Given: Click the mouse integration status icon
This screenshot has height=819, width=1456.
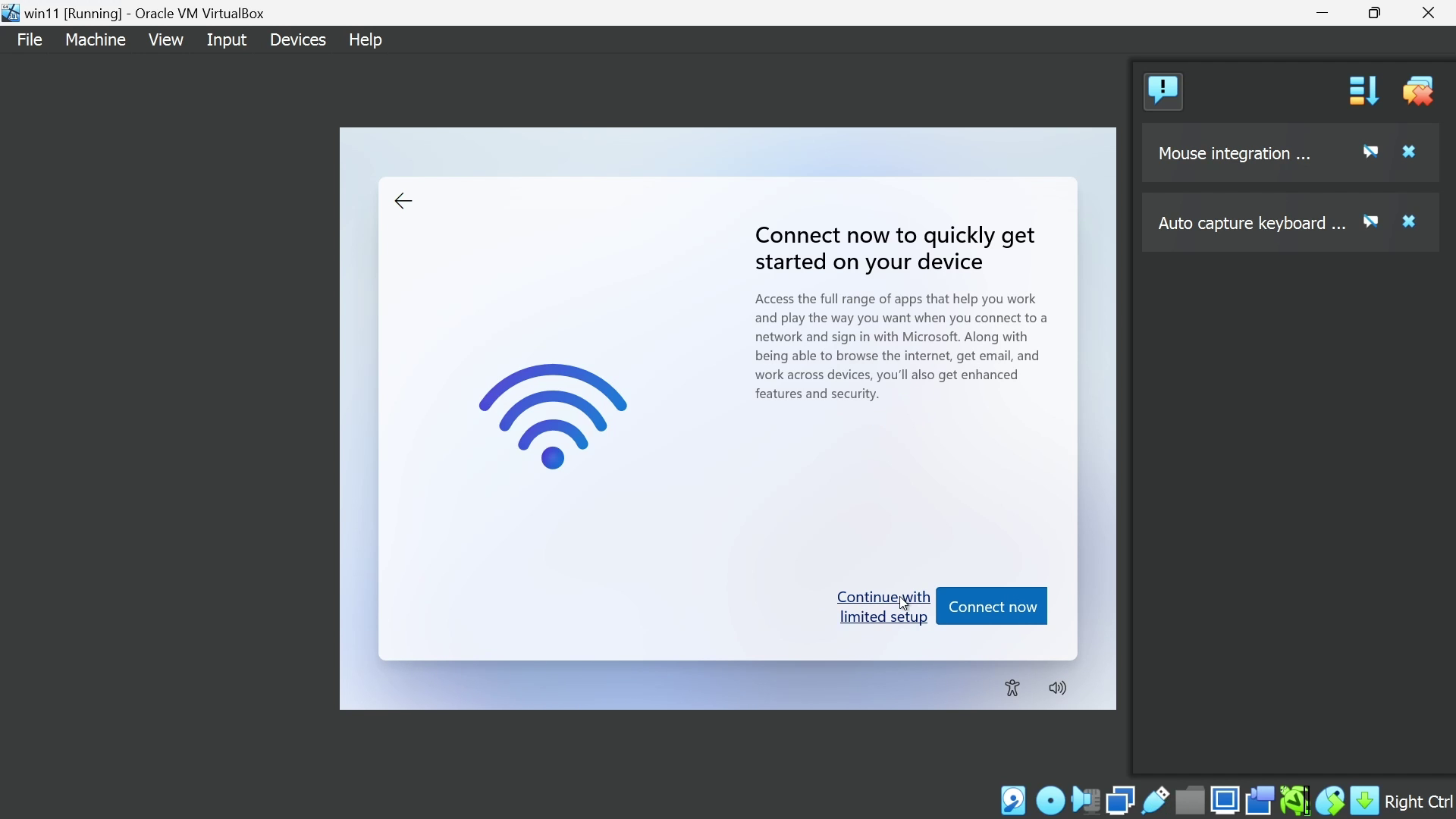Looking at the screenshot, I should click(x=1331, y=801).
